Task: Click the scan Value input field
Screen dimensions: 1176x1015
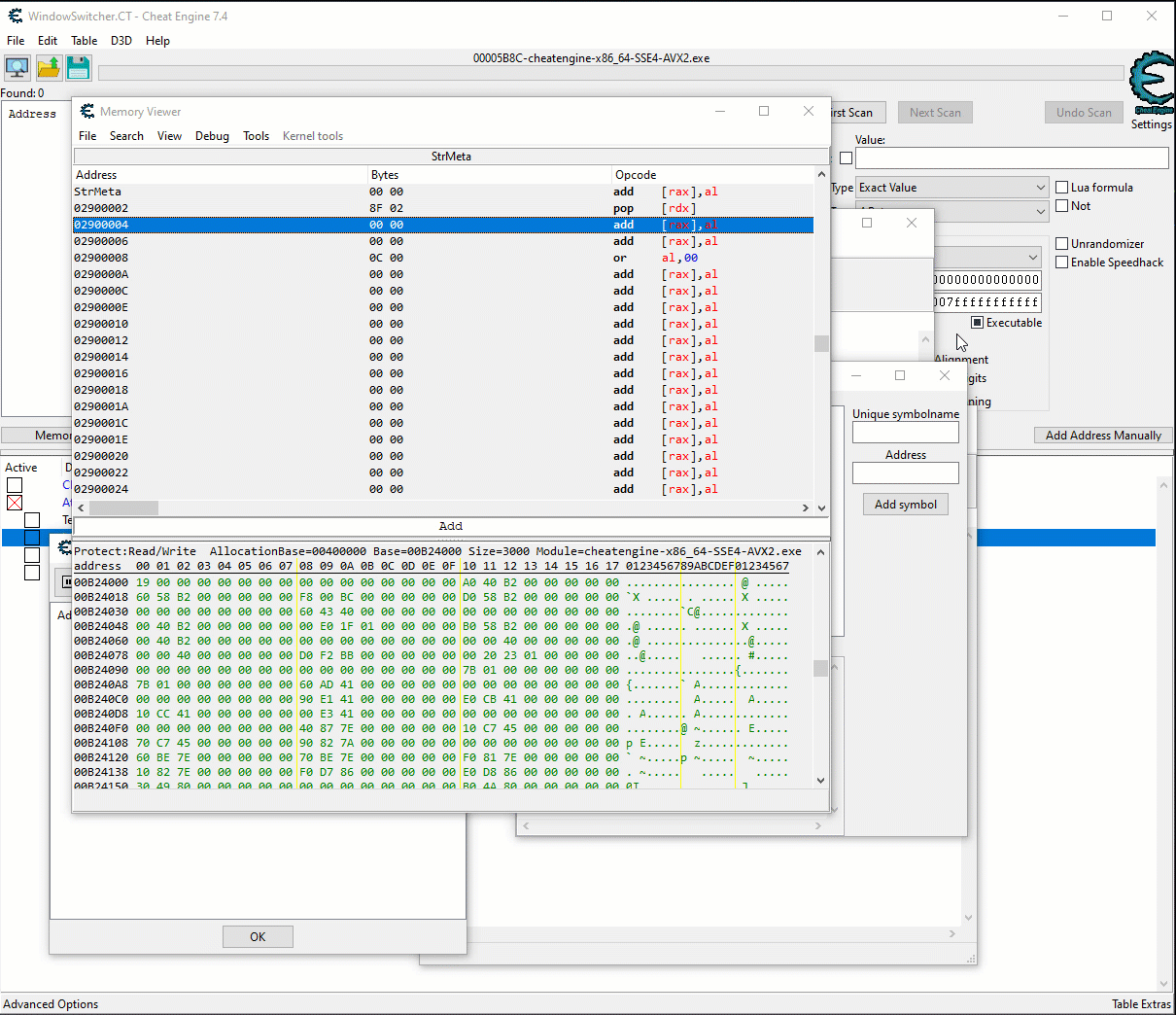Action: coord(1012,158)
